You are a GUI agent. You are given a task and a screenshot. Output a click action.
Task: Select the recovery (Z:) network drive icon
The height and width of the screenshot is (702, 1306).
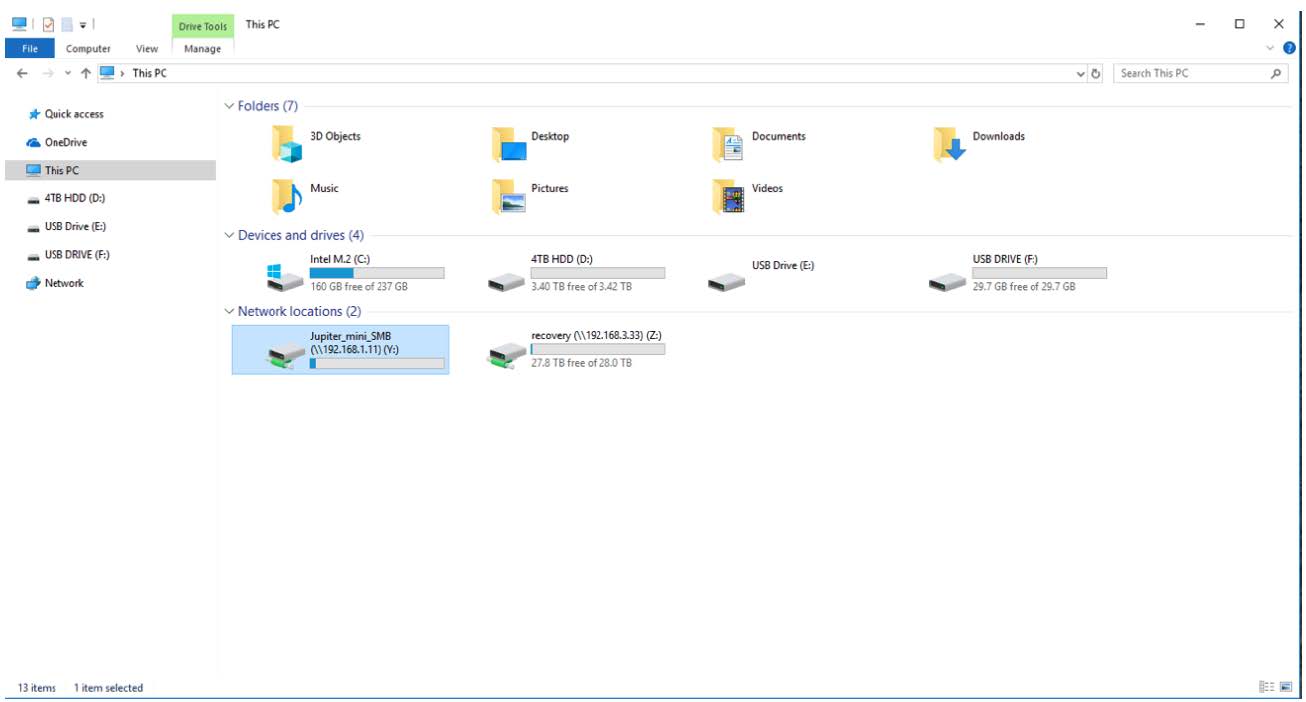506,353
